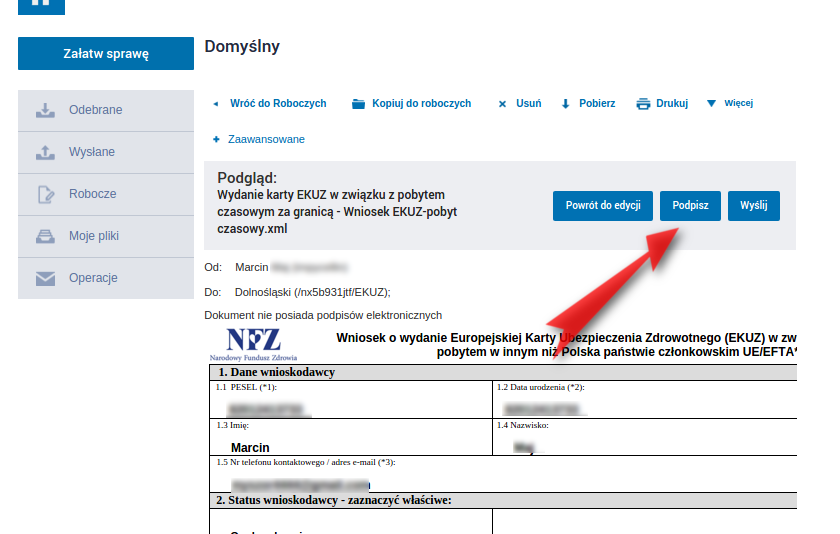Click the printer icon beside Drukuj

pyautogui.click(x=643, y=104)
